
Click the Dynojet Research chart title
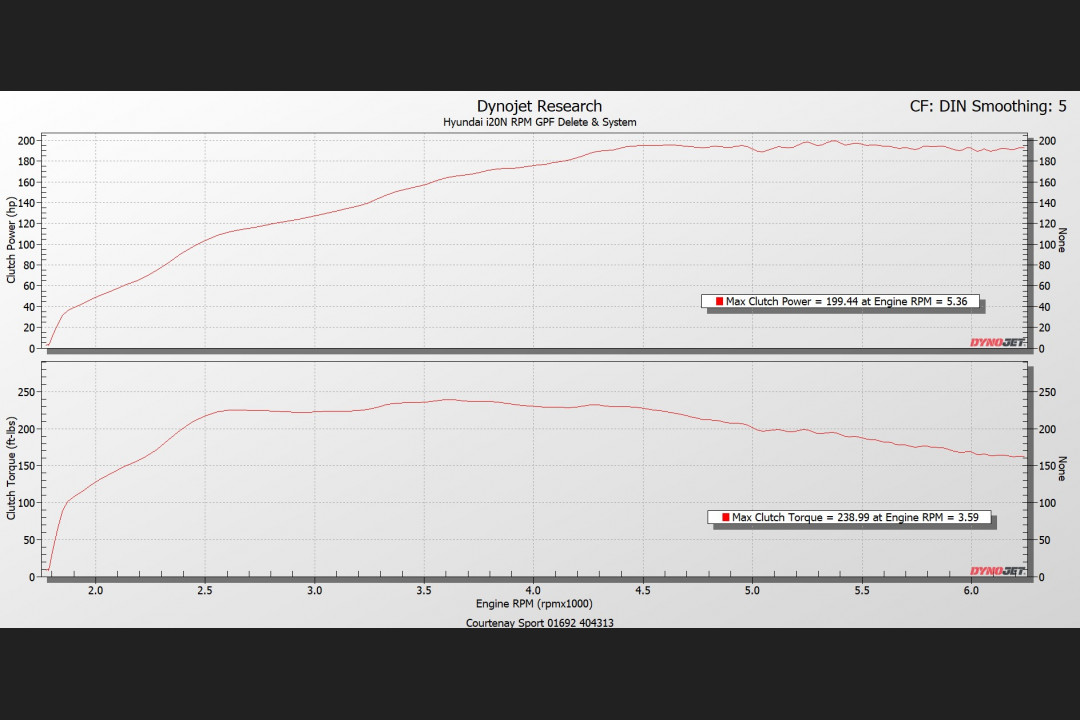539,106
